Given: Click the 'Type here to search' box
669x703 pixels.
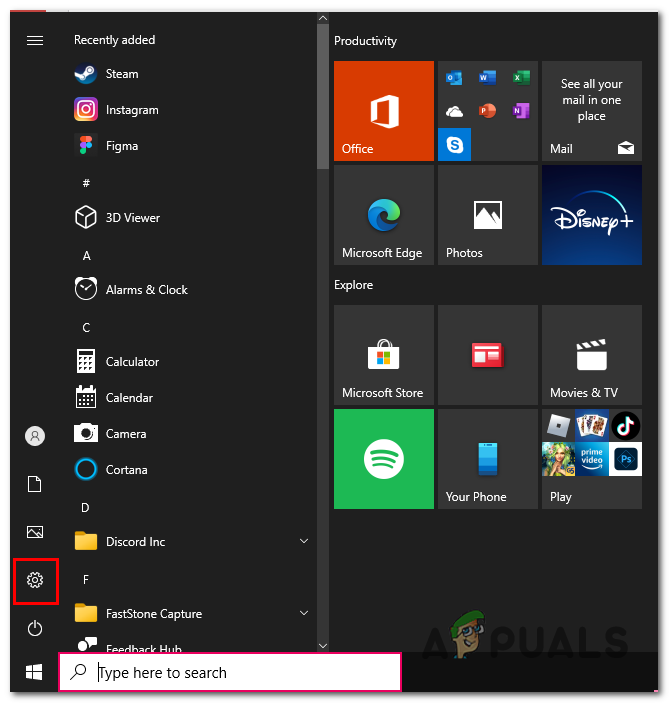Looking at the screenshot, I should (230, 672).
